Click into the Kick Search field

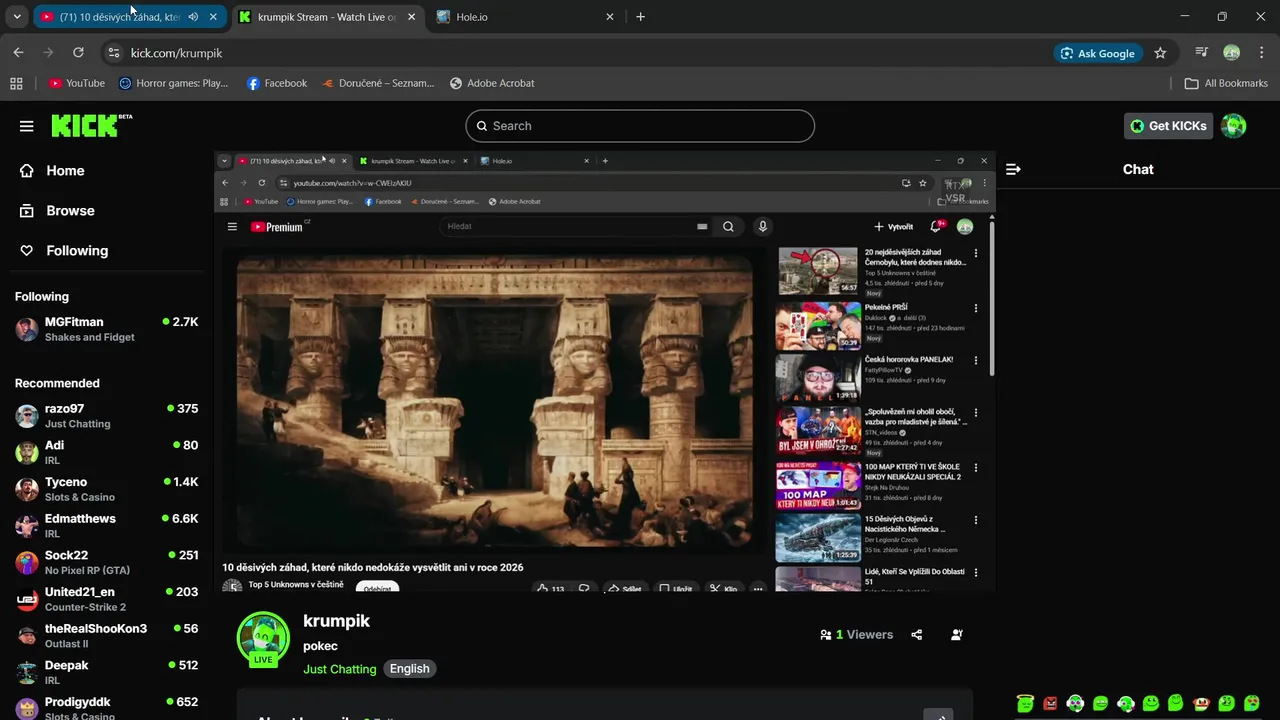(640, 126)
